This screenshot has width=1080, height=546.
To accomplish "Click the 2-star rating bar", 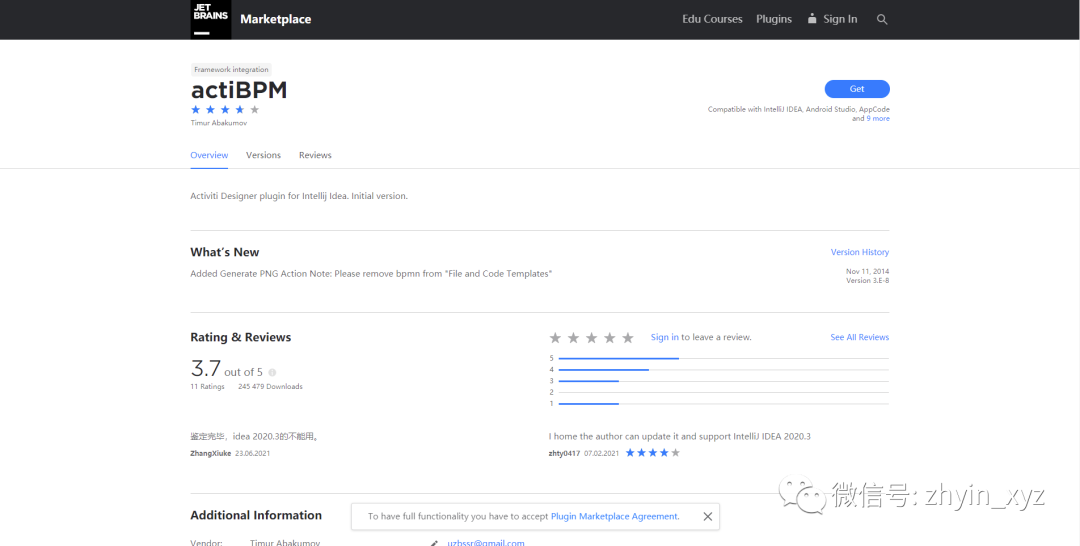I will point(723,392).
